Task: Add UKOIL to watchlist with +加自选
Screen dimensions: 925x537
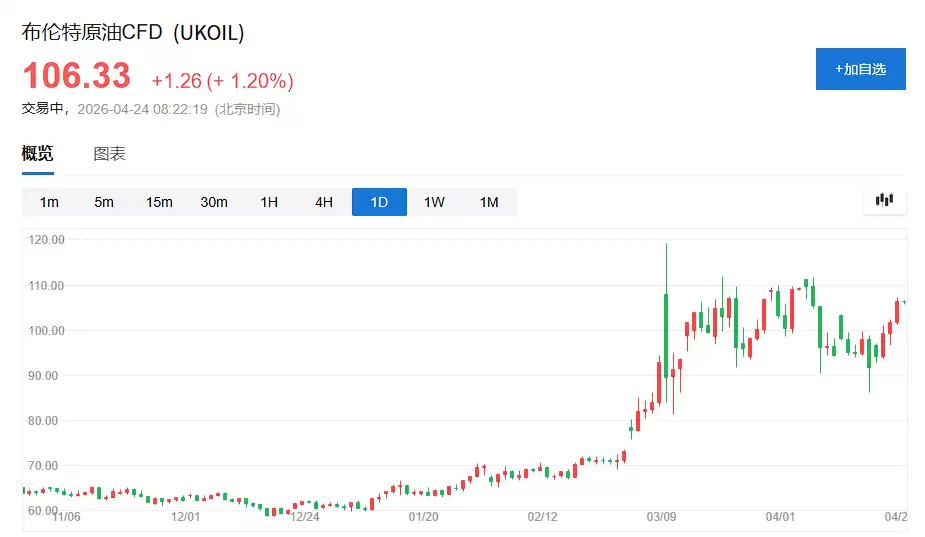Action: pyautogui.click(x=860, y=69)
